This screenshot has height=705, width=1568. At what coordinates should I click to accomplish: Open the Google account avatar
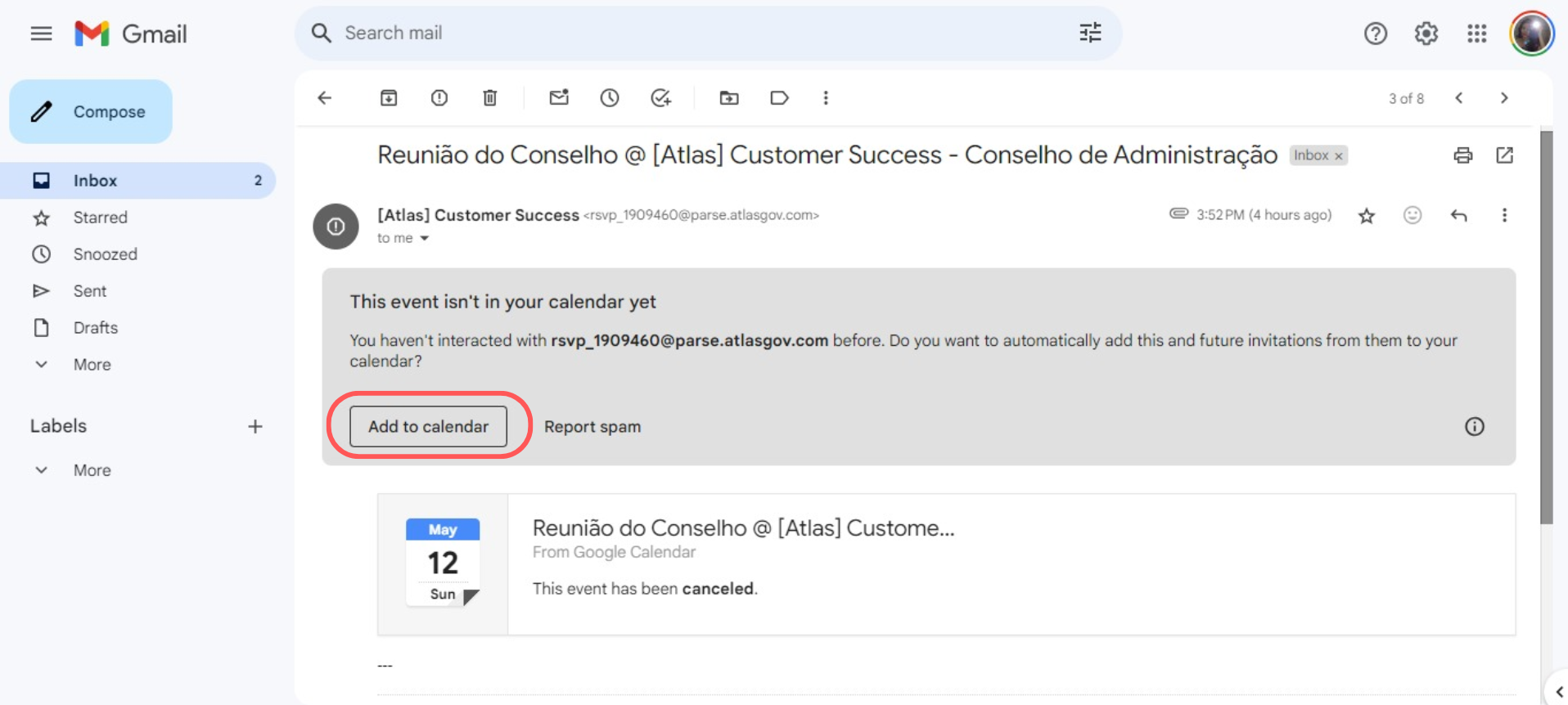click(1532, 34)
